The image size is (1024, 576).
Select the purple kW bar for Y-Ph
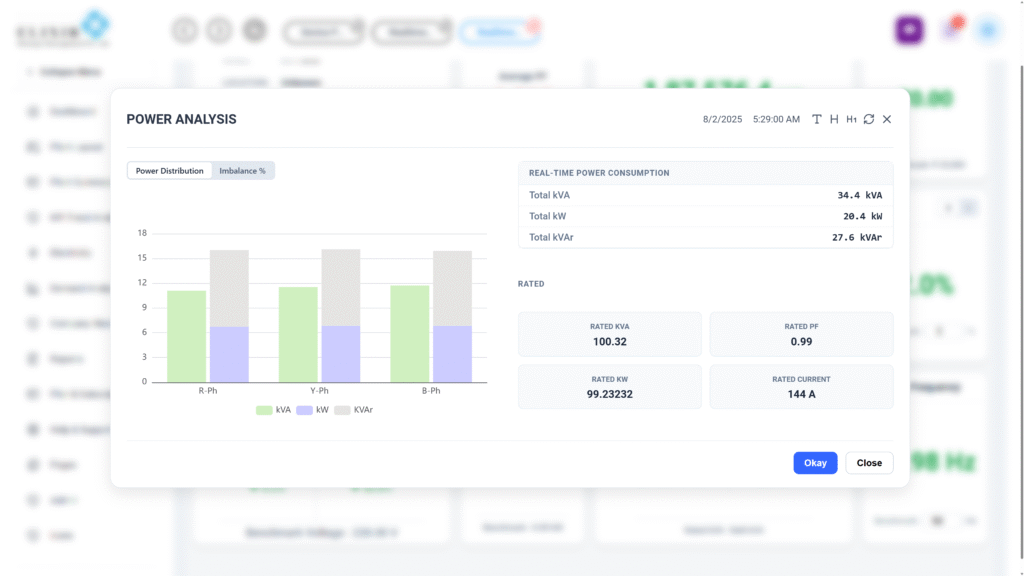pyautogui.click(x=340, y=354)
